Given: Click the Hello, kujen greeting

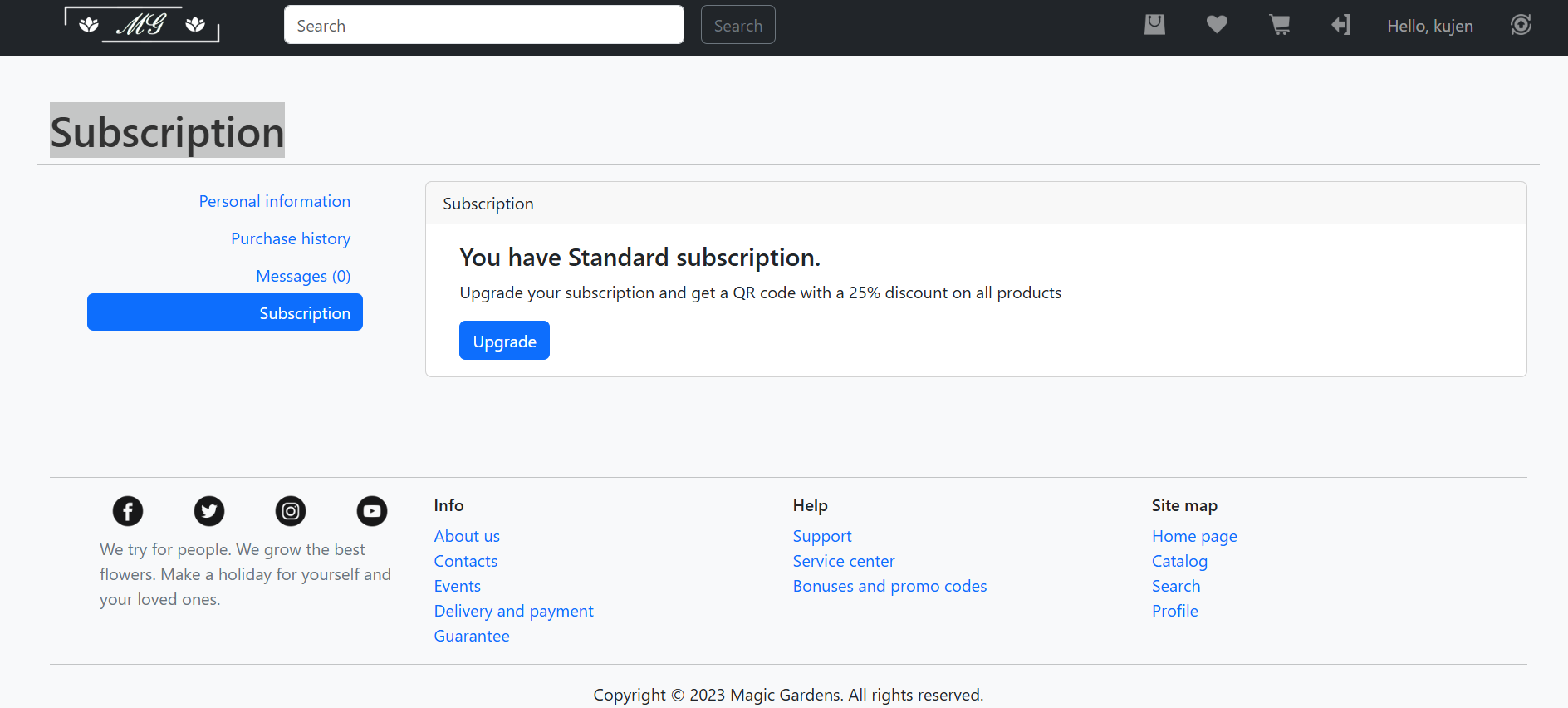Looking at the screenshot, I should (1429, 27).
